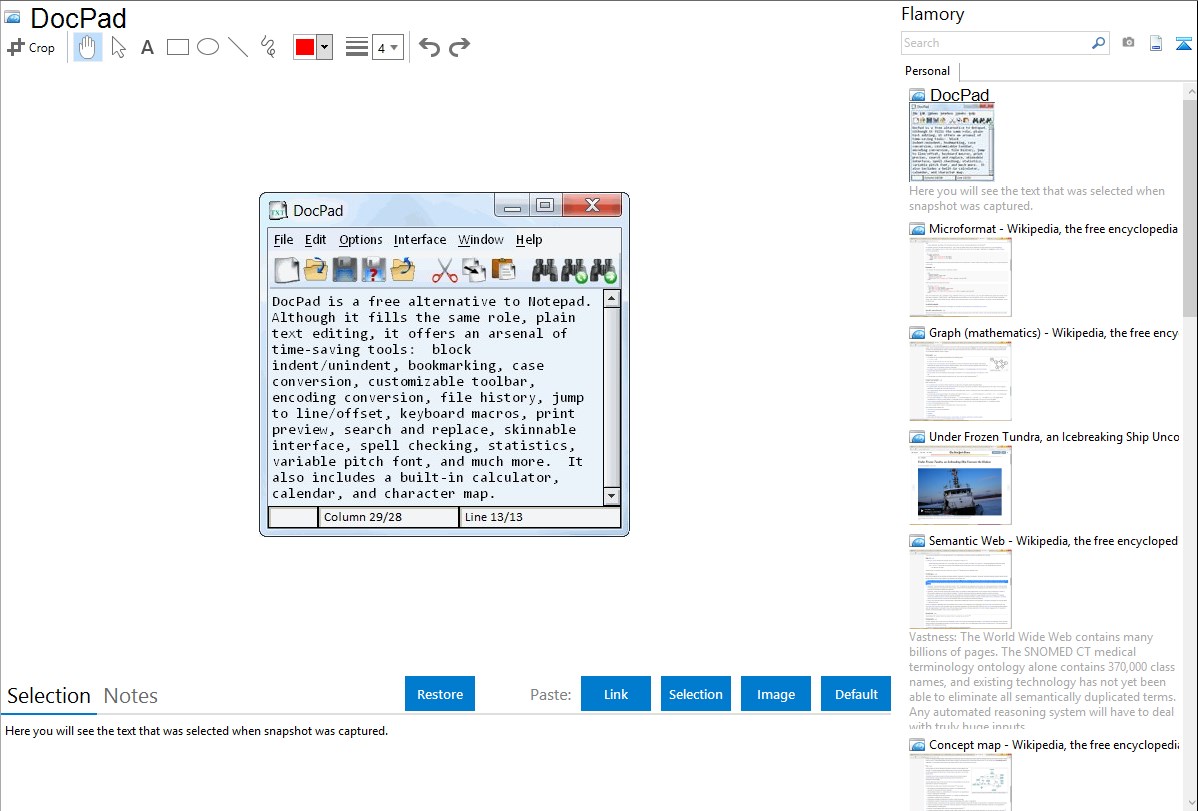Open Help menu in DocPad snapshot
Screen dimensions: 1198x811
pos(529,239)
